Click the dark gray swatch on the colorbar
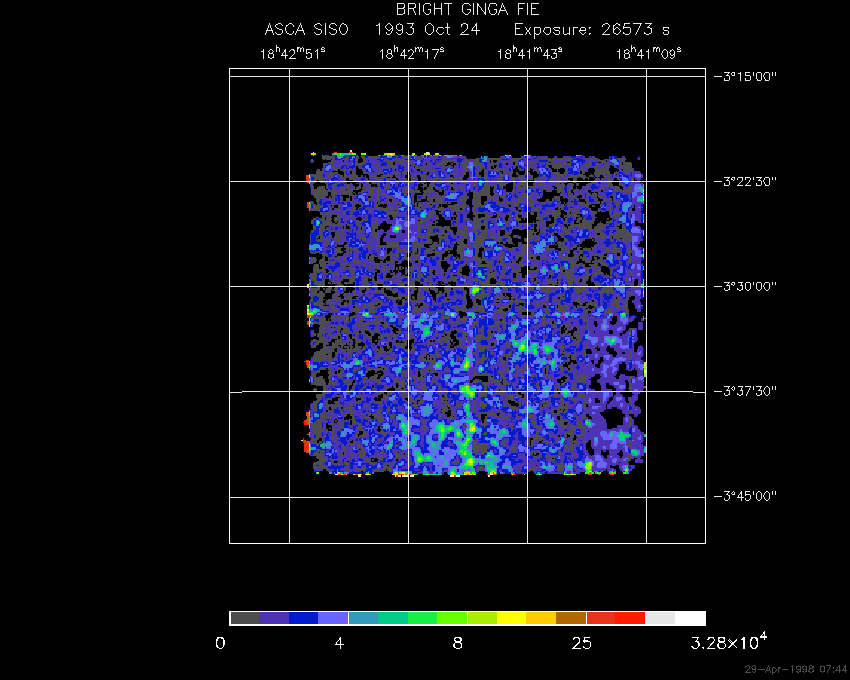 (244, 618)
